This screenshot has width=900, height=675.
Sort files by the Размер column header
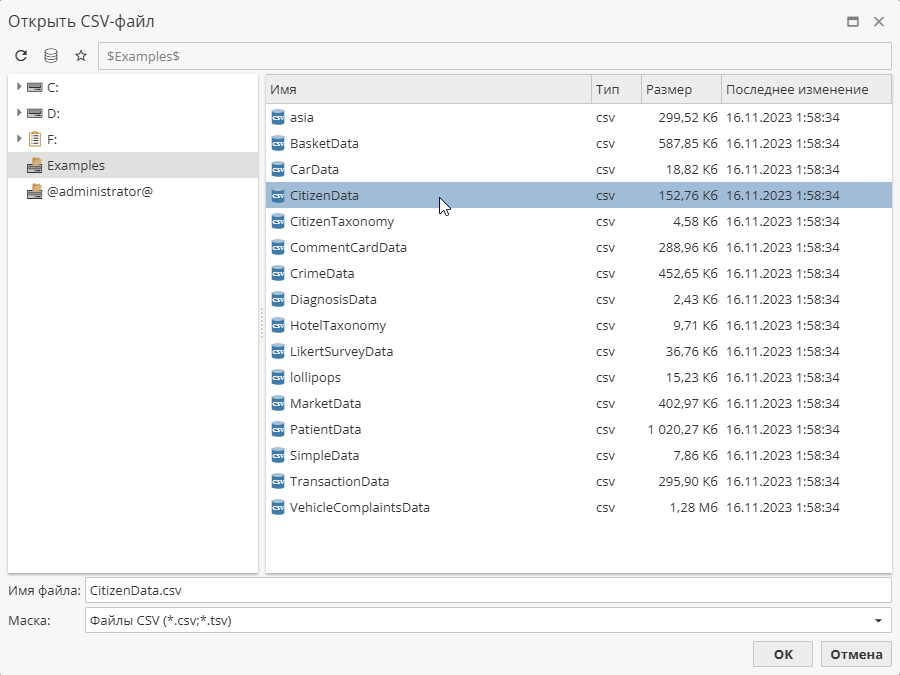[681, 90]
